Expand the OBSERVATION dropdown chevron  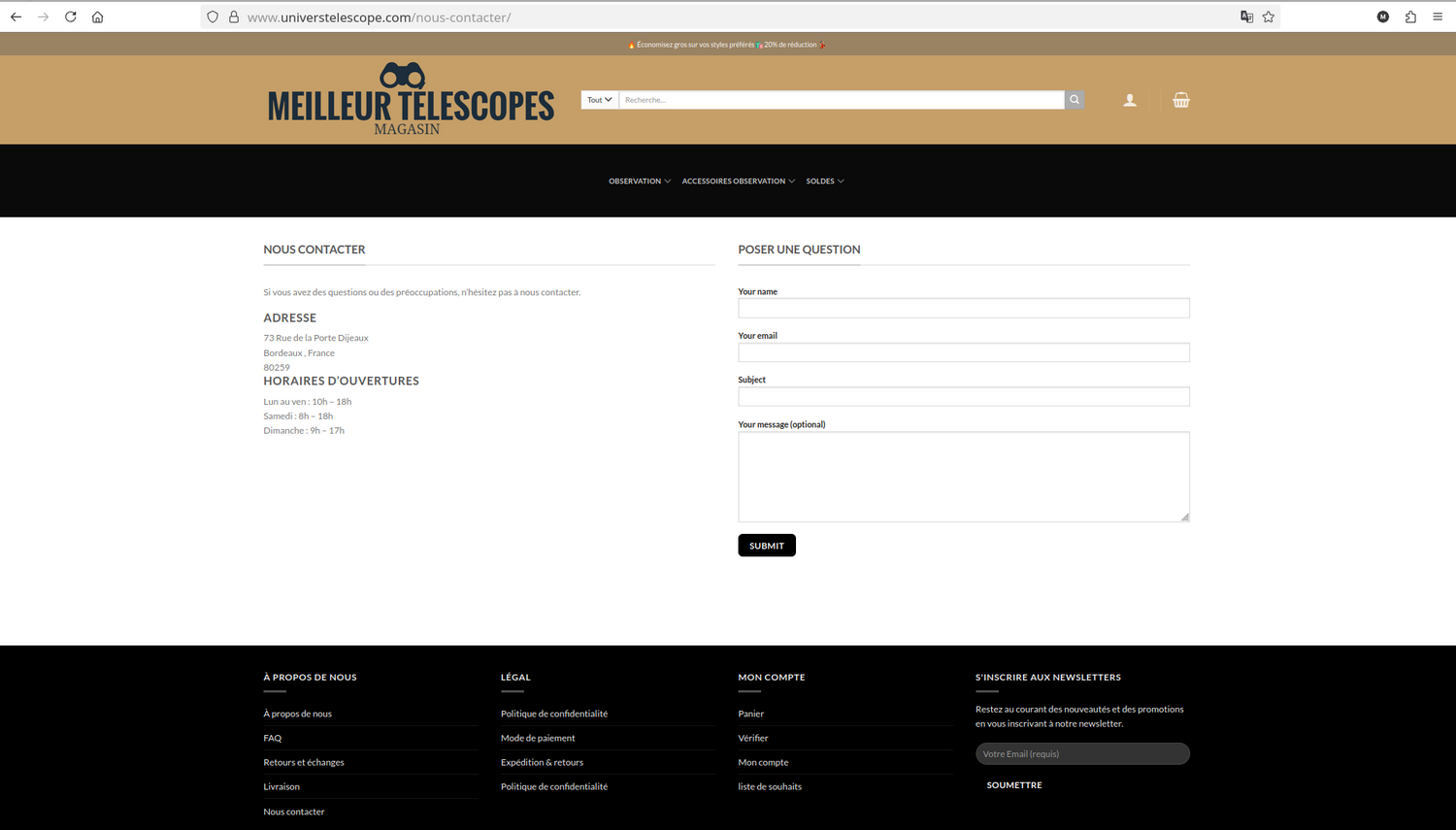pyautogui.click(x=667, y=181)
